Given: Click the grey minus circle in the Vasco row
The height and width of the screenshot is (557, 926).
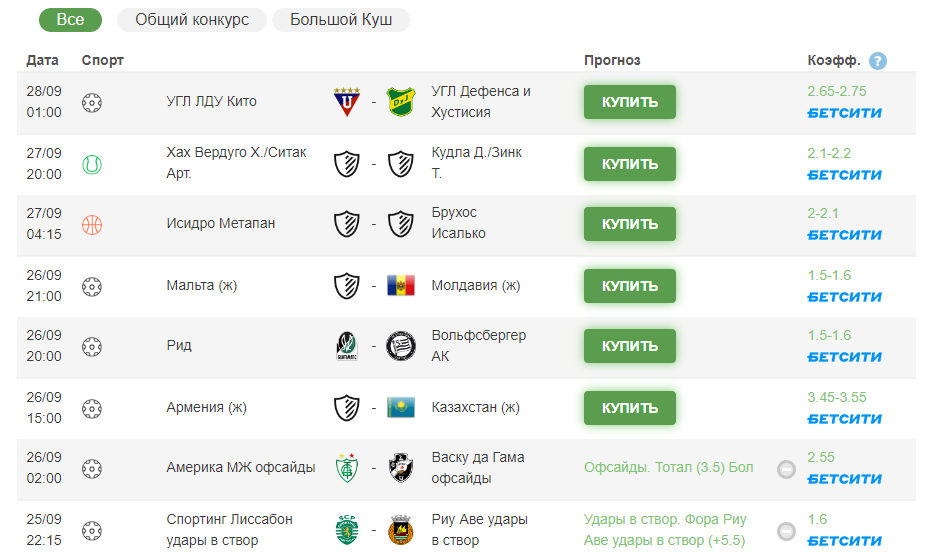Looking at the screenshot, I should point(786,470).
